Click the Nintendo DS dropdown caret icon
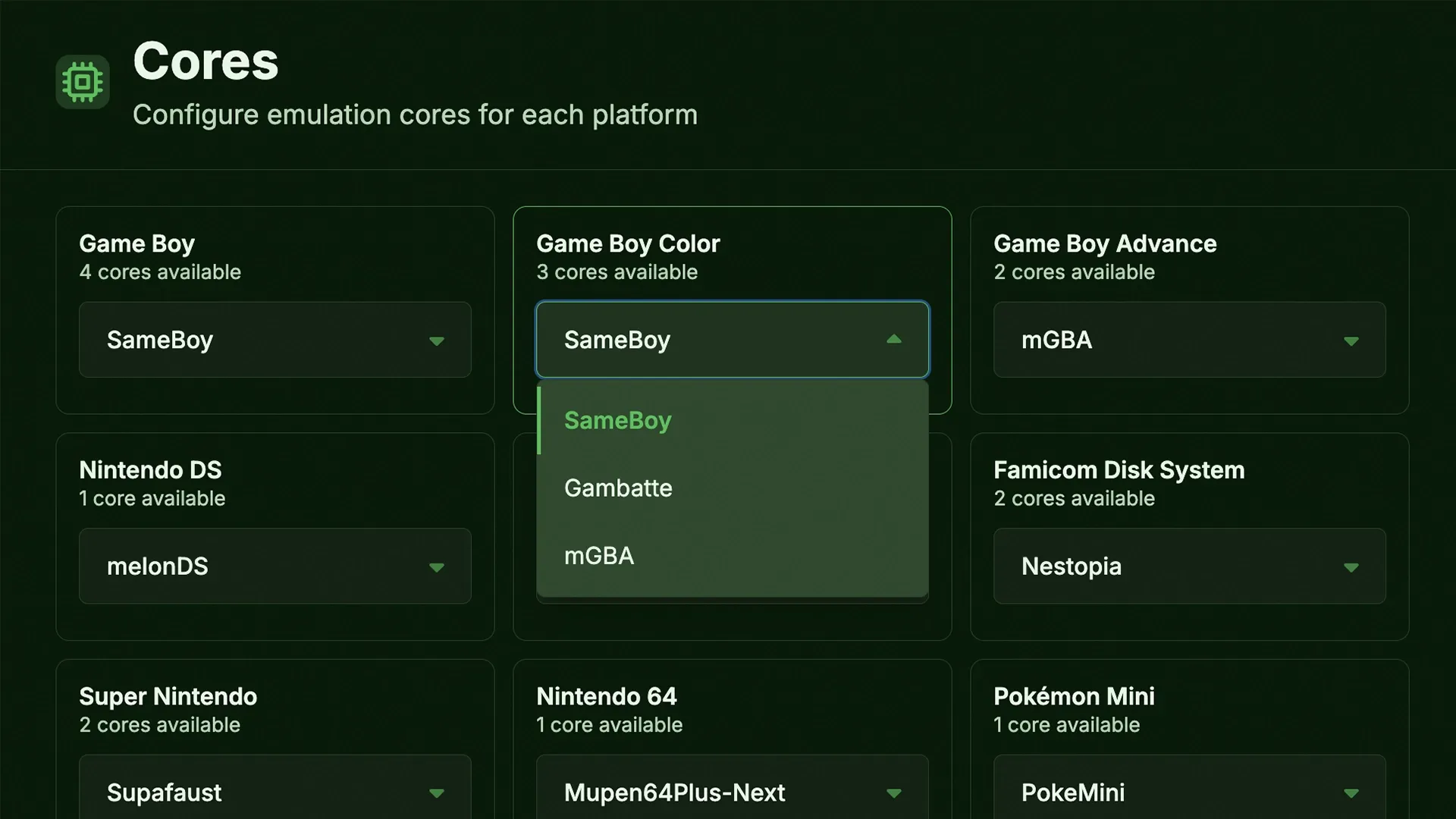1456x819 pixels. [437, 567]
